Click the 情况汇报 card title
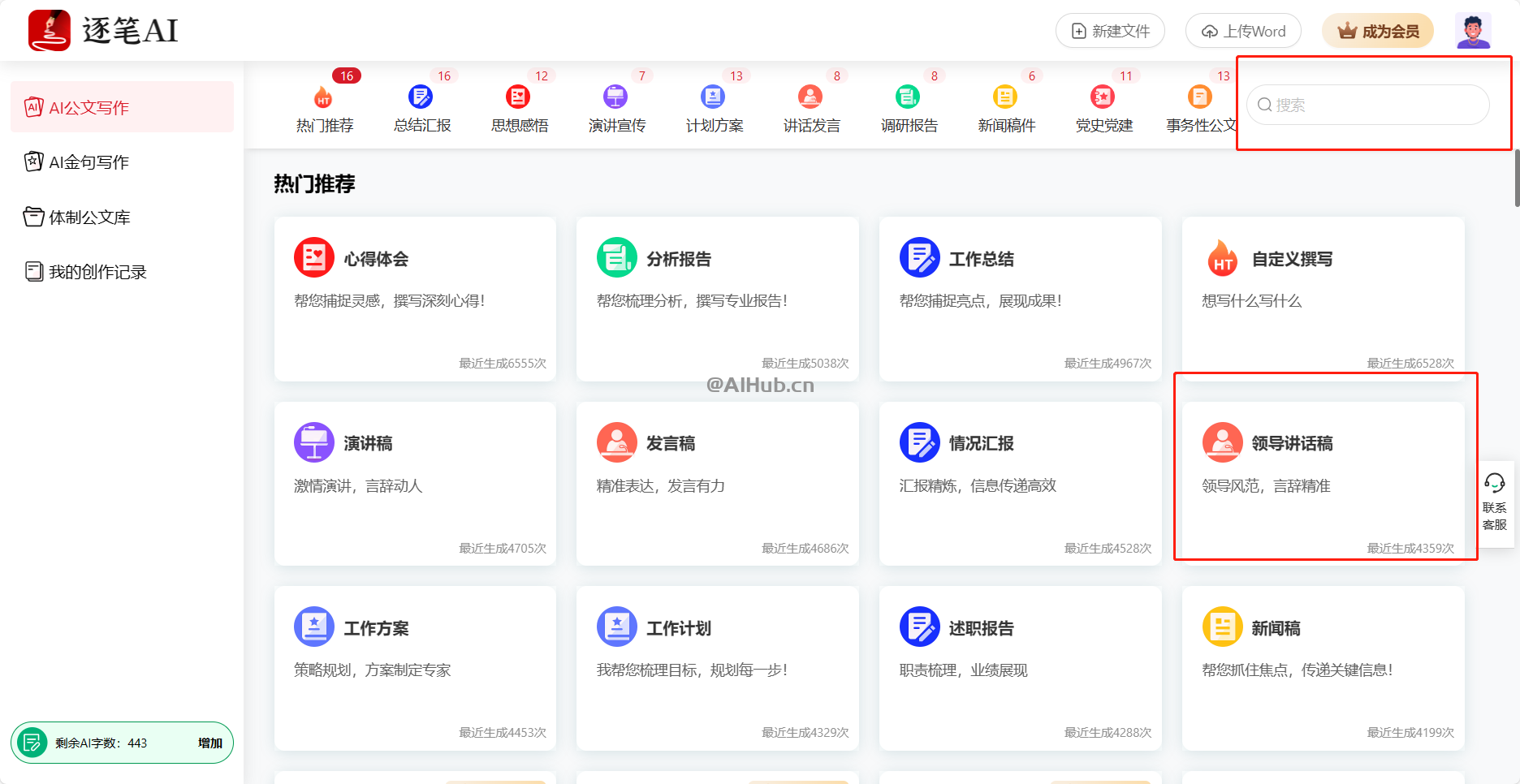 coord(982,443)
